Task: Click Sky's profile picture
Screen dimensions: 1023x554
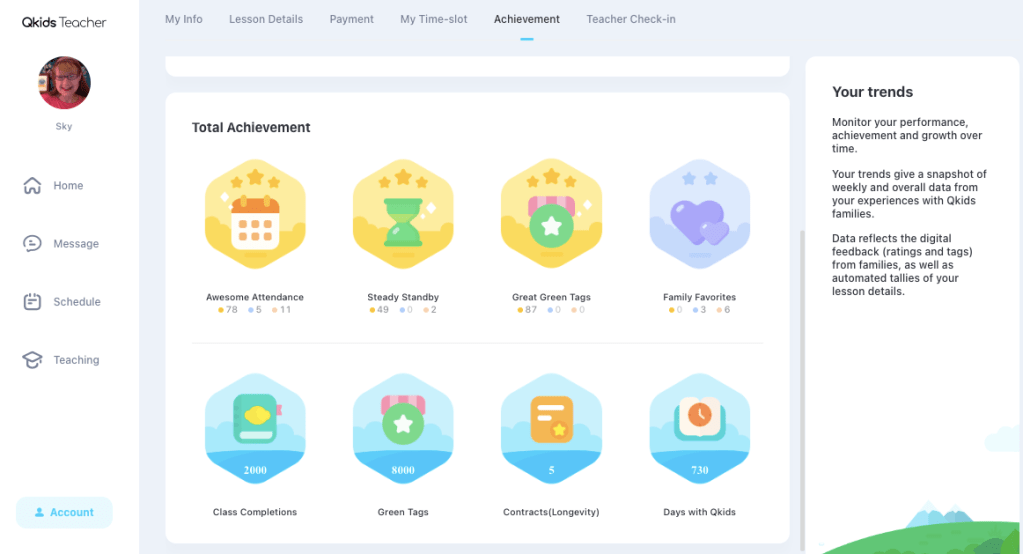Action: pyautogui.click(x=64, y=83)
